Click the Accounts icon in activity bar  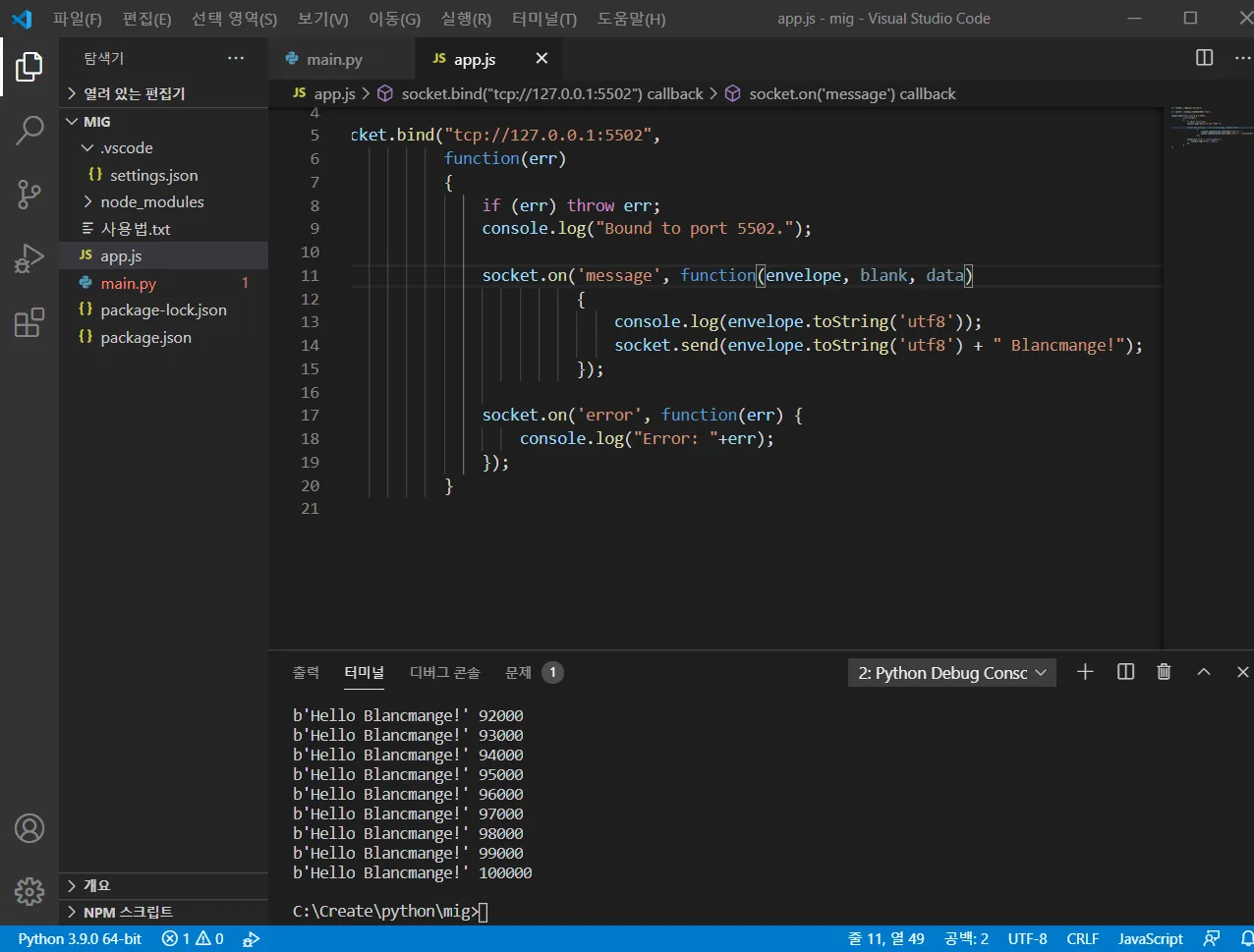click(x=29, y=828)
